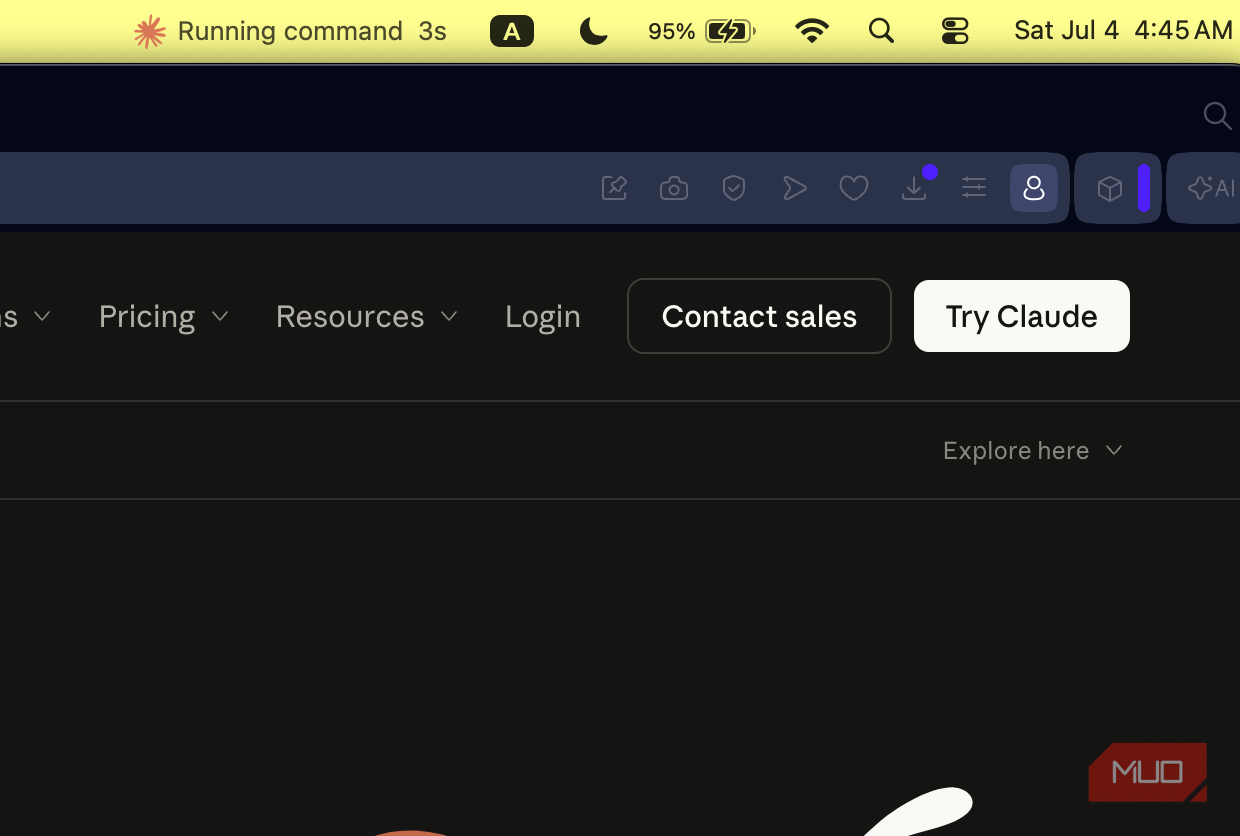Click the Claude Running command status
The image size is (1240, 836).
290,32
